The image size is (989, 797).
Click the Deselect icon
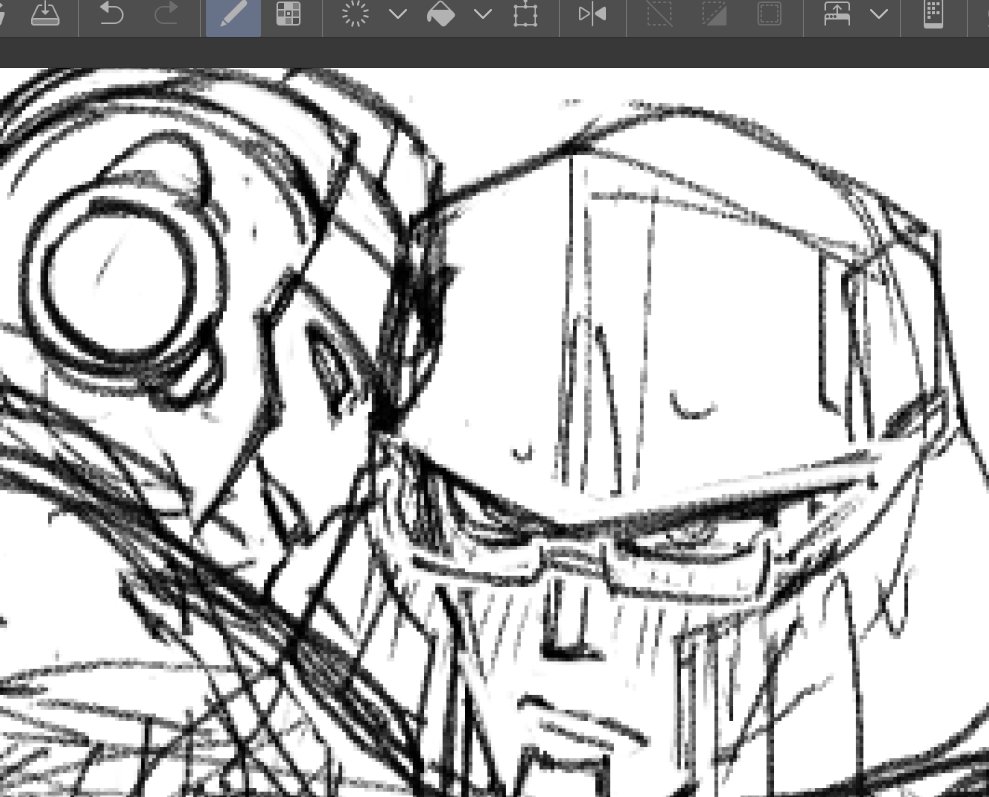coord(660,14)
